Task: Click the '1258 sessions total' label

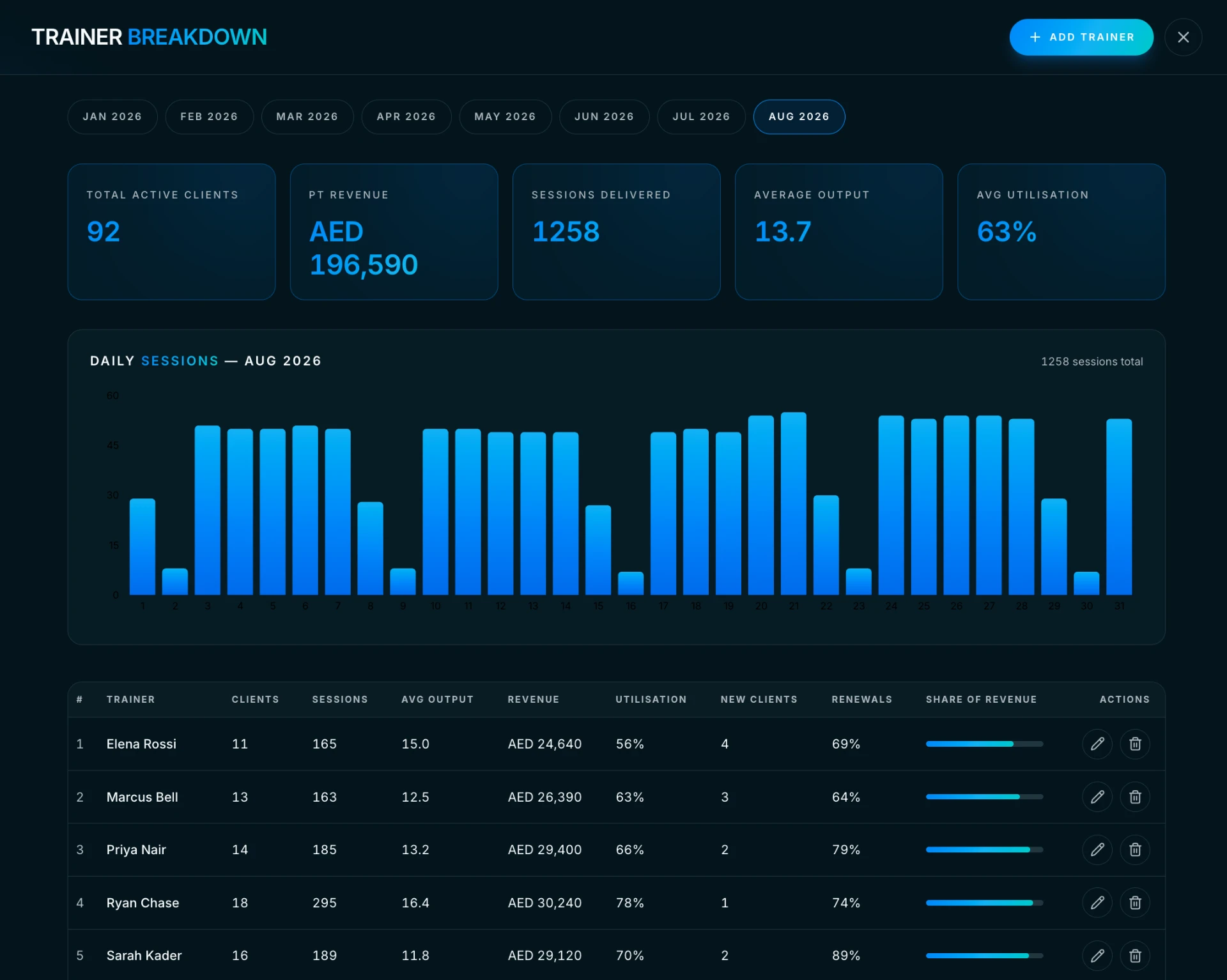Action: (1092, 362)
